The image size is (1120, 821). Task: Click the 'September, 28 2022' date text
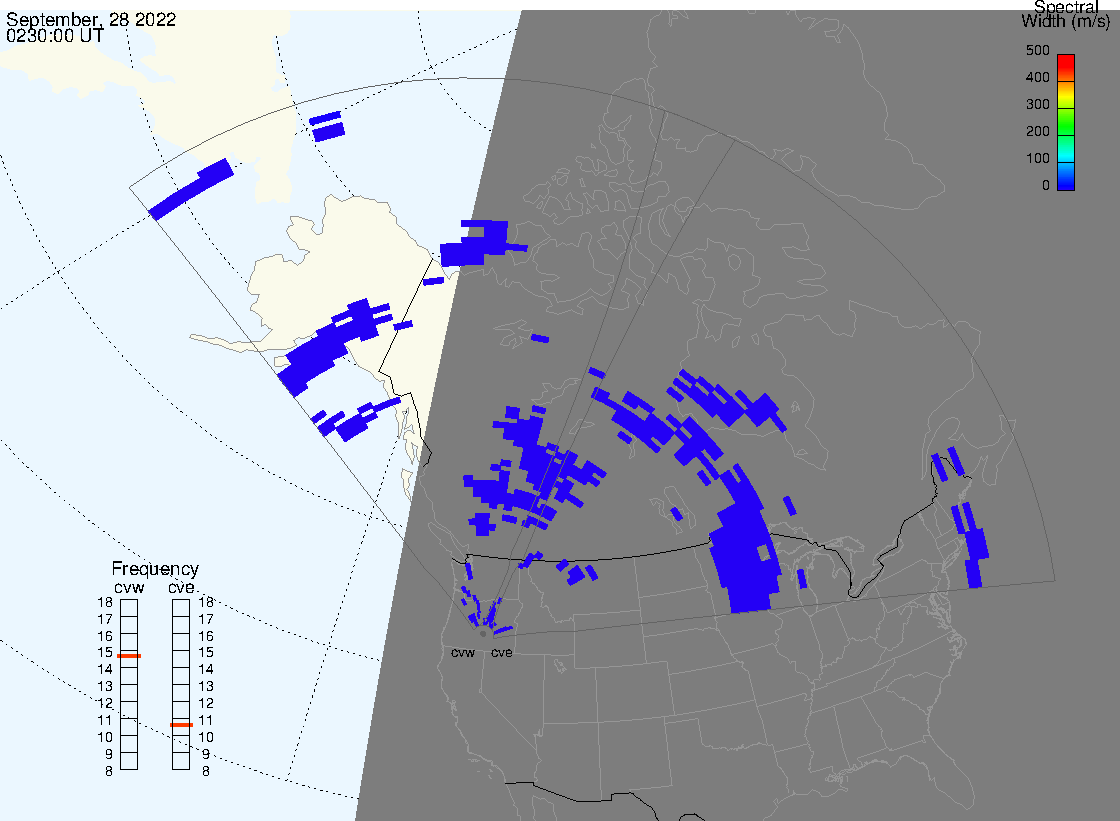(91, 19)
